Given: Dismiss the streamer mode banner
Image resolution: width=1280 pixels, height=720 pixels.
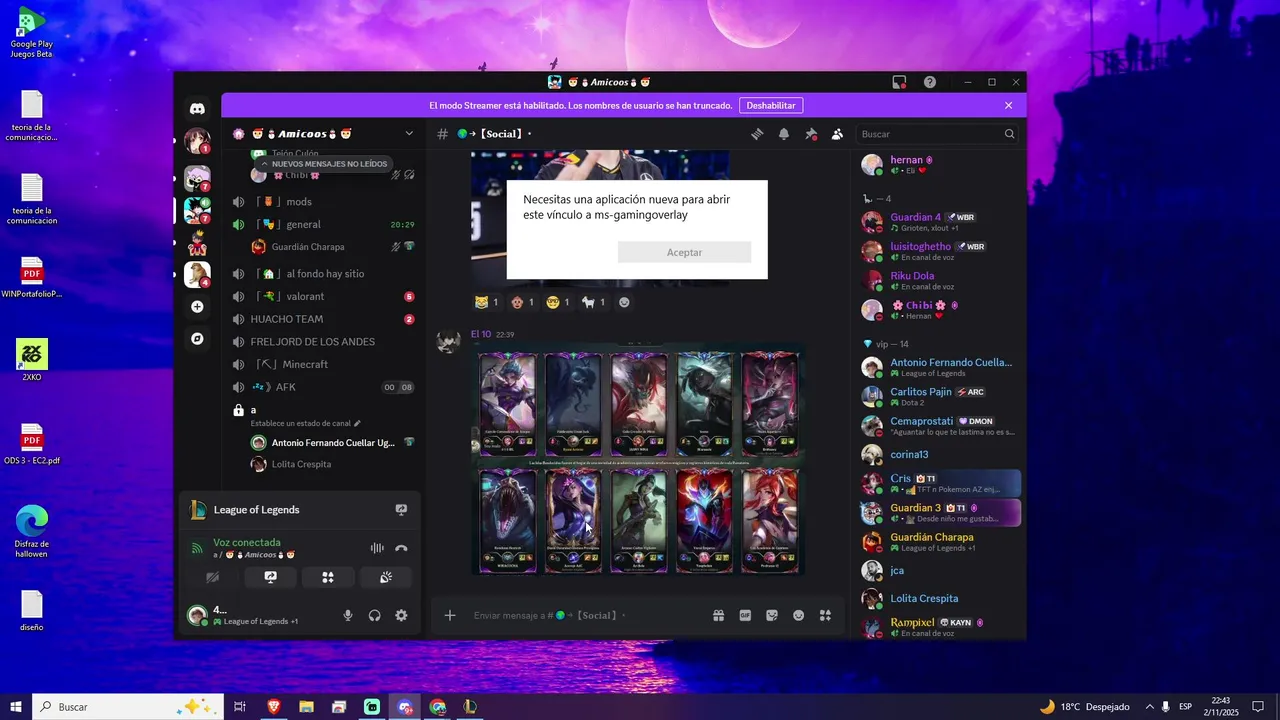Looking at the screenshot, I should 1008,105.
